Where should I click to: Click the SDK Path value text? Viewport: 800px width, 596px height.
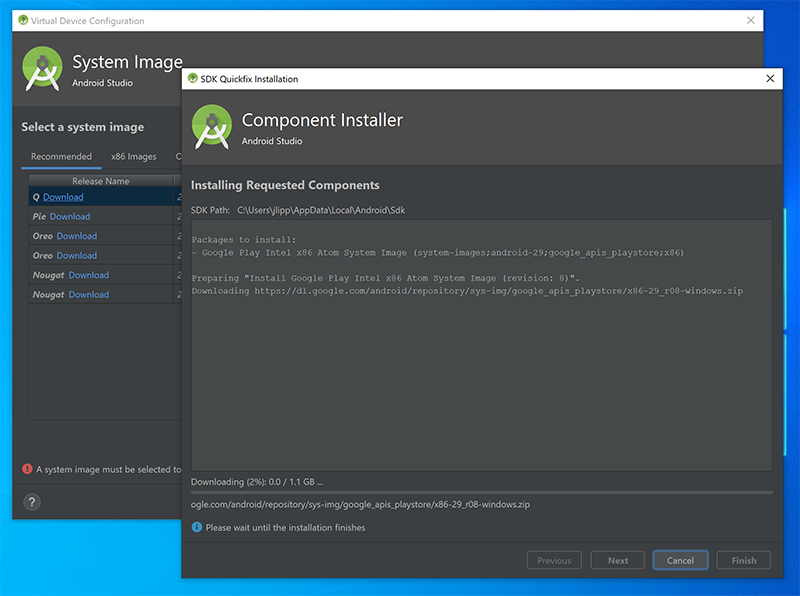coord(321,210)
